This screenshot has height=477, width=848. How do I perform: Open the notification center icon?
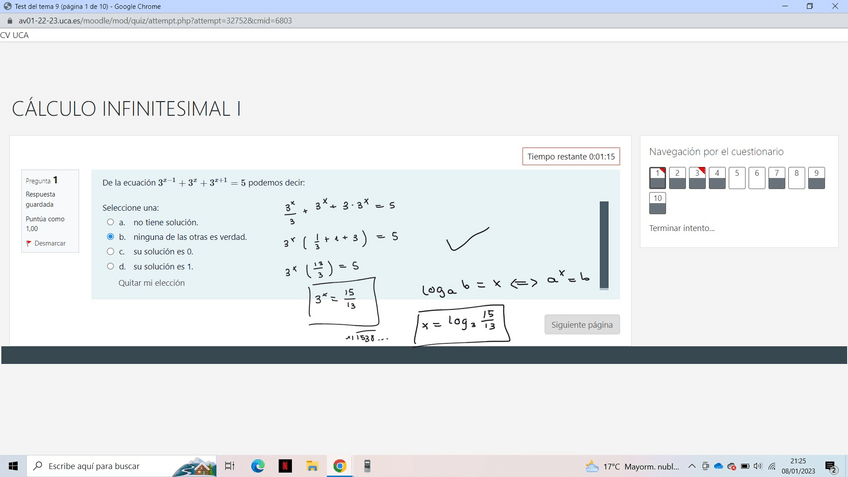pos(831,466)
